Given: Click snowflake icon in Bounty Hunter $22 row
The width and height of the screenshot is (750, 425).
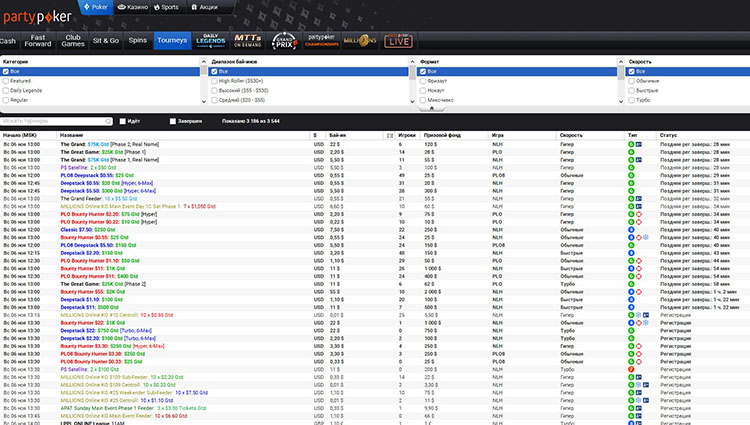Looking at the screenshot, I should coord(646,323).
